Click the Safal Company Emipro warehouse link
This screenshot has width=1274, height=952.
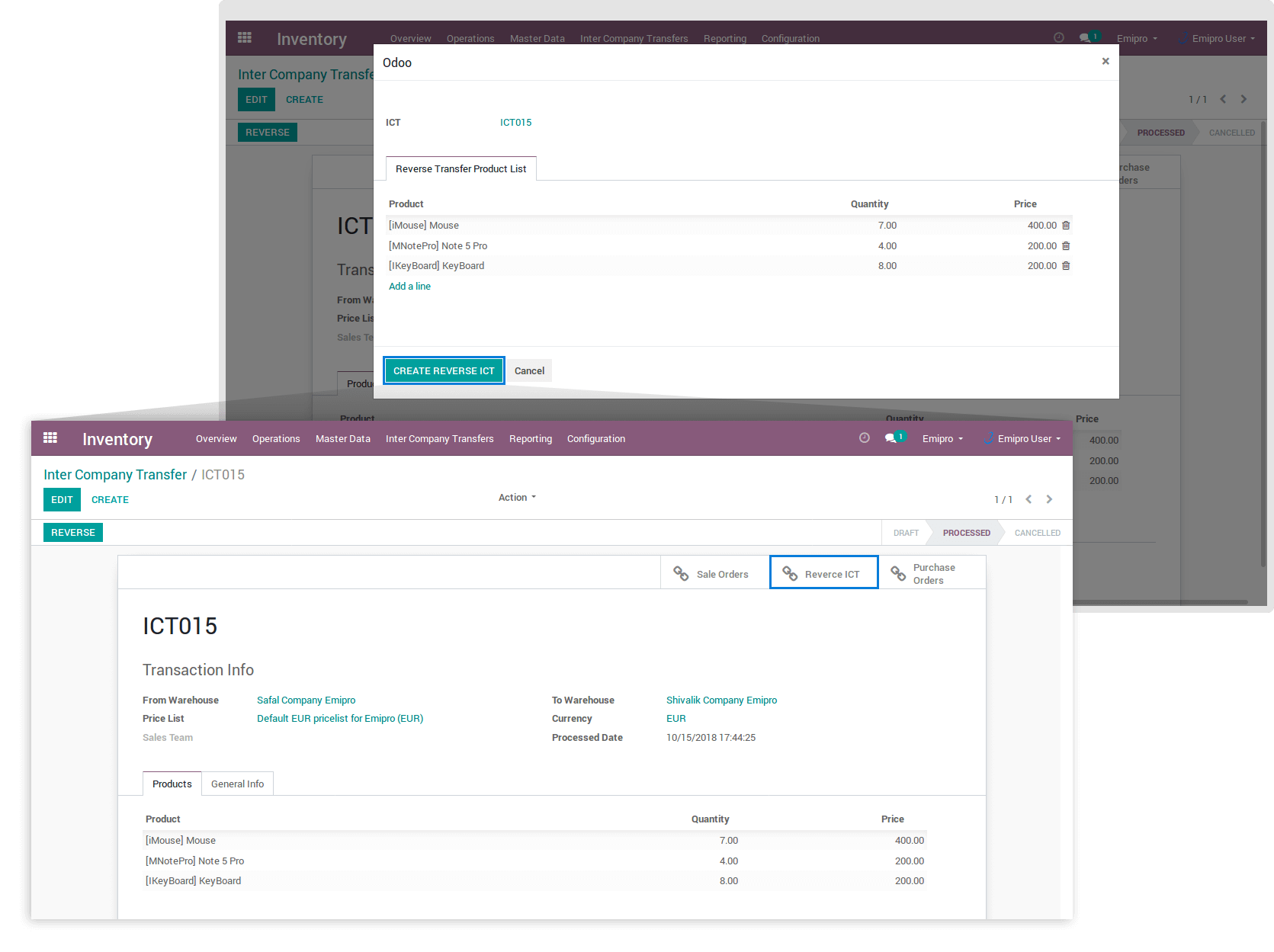(306, 700)
